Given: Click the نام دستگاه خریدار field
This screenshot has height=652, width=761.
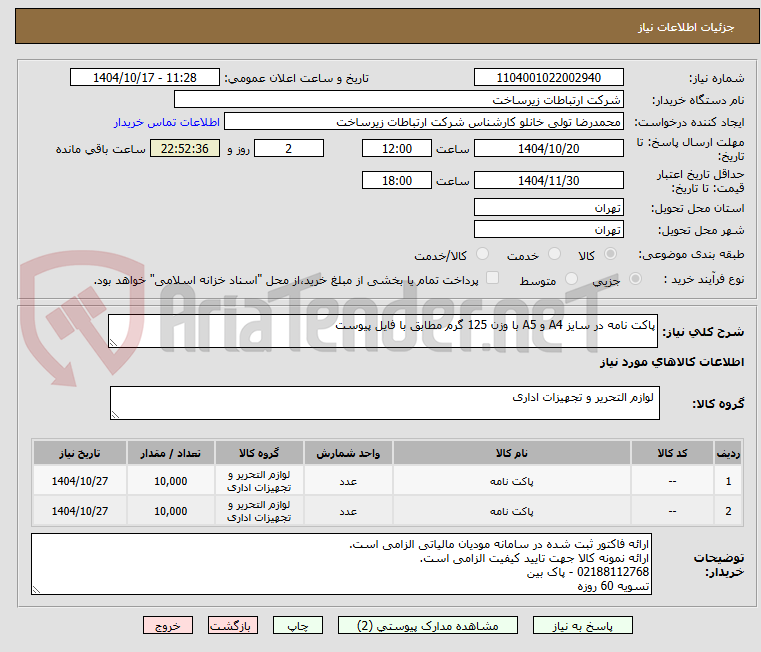Looking at the screenshot, I should [x=398, y=100].
